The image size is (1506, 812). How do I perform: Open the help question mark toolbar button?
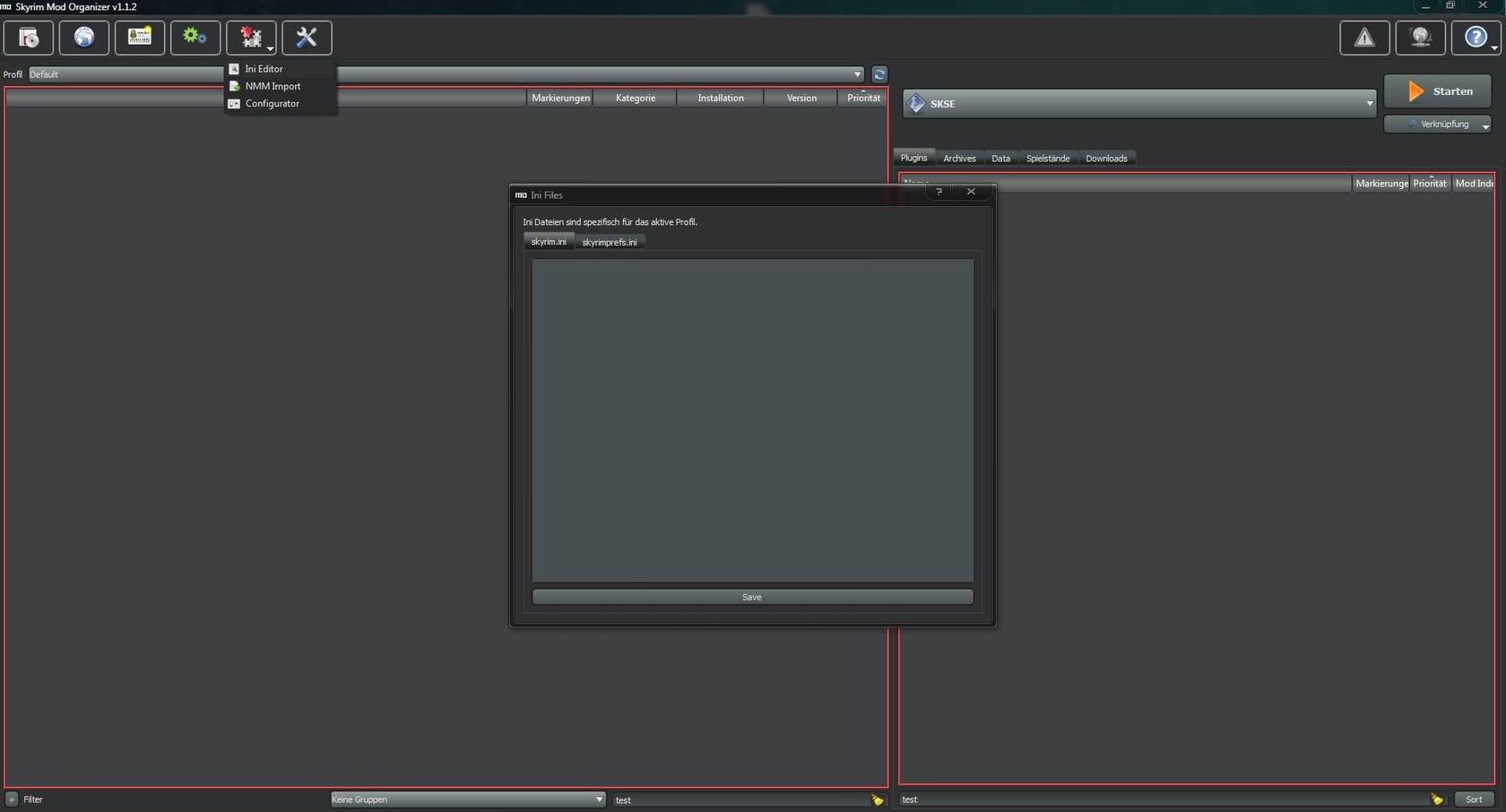pyautogui.click(x=1476, y=38)
